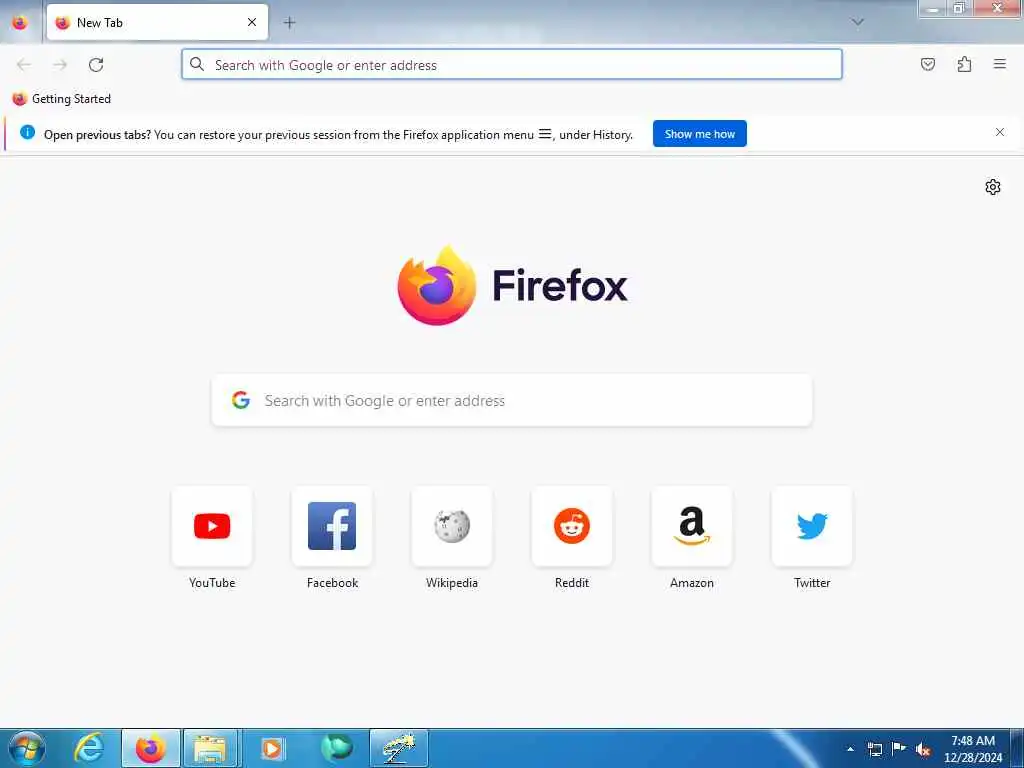1024x768 pixels.
Task: Open new tab personalize settings gear
Action: click(x=993, y=187)
